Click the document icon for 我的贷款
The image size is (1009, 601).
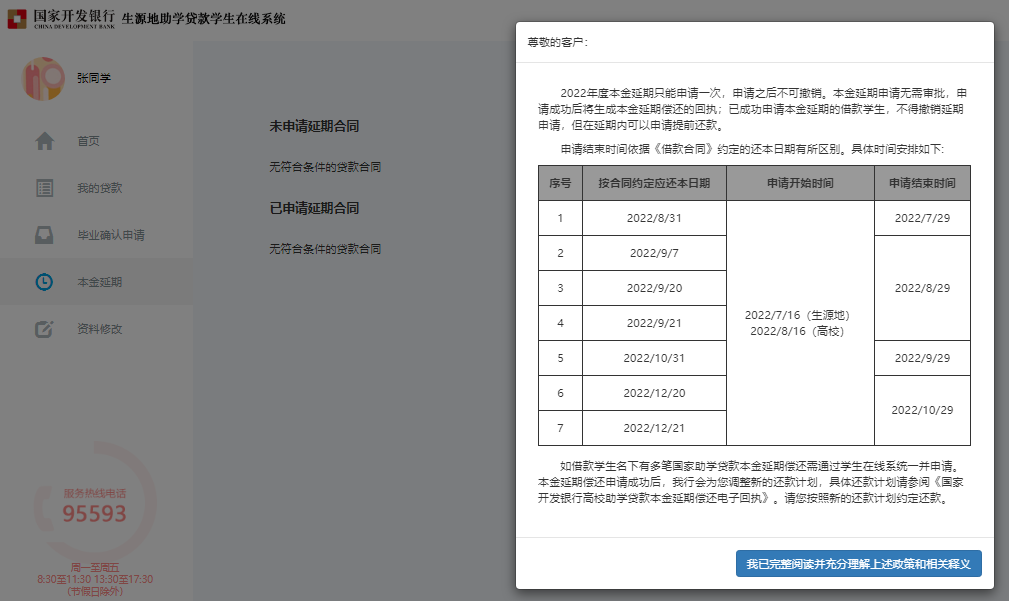[44, 188]
